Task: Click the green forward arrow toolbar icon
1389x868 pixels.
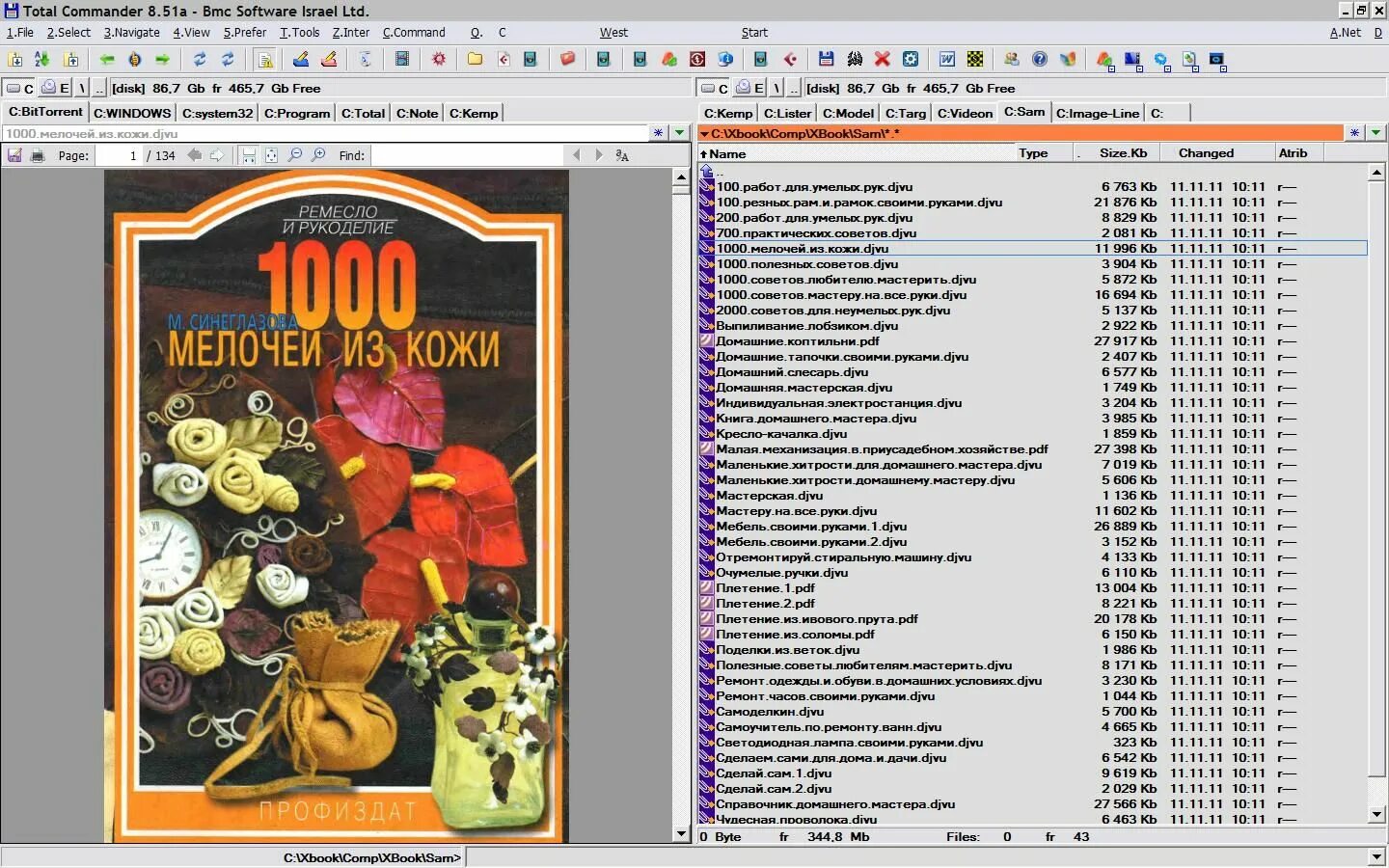Action: coord(162,60)
